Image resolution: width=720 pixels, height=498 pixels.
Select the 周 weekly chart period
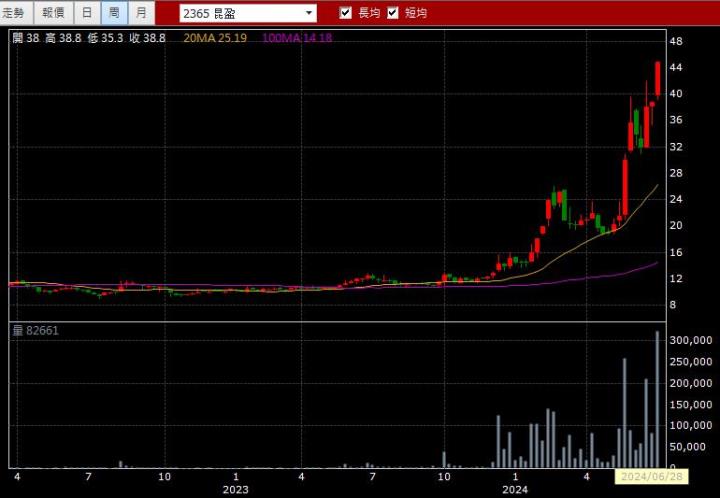(114, 13)
